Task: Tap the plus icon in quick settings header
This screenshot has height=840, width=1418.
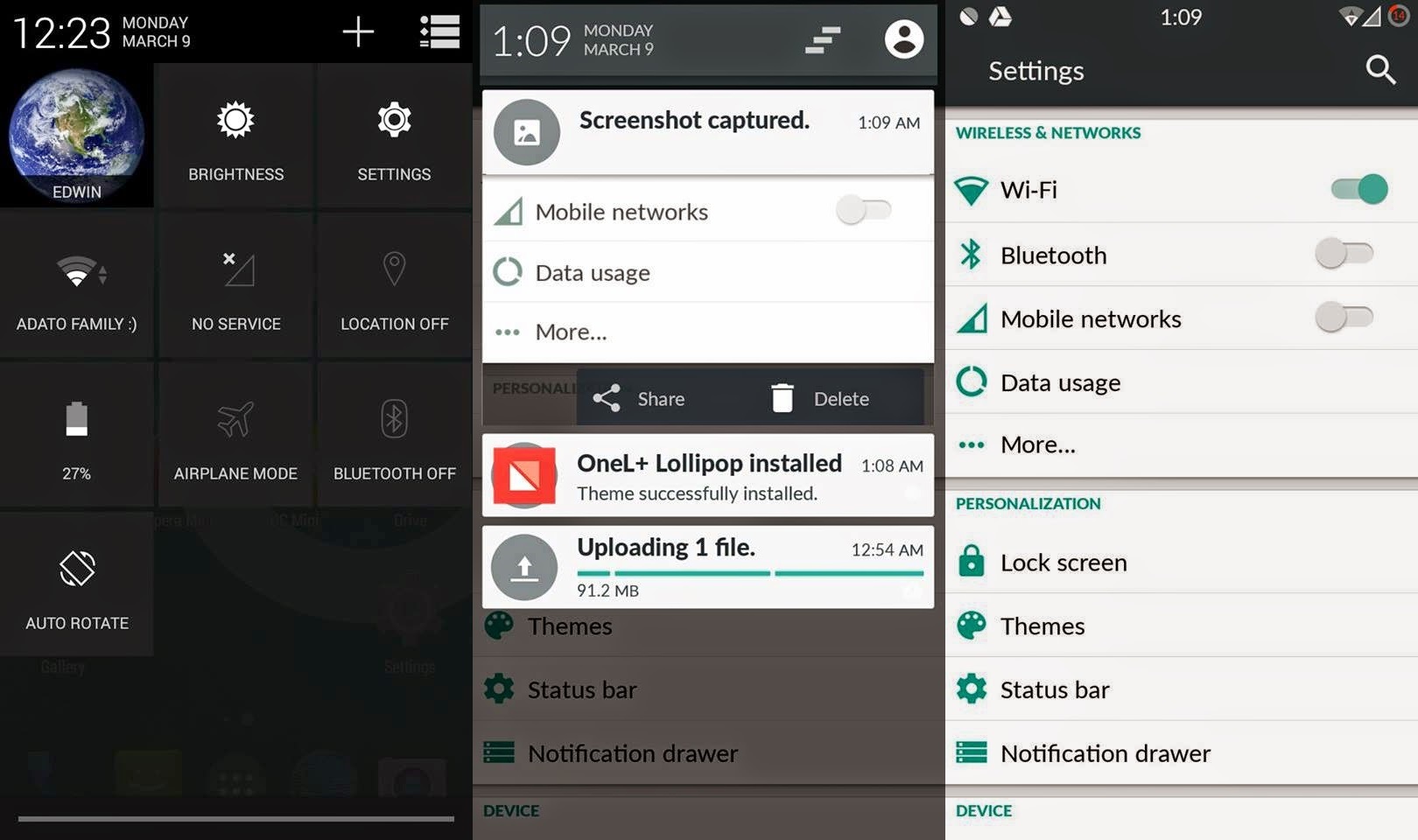Action: pos(358,32)
